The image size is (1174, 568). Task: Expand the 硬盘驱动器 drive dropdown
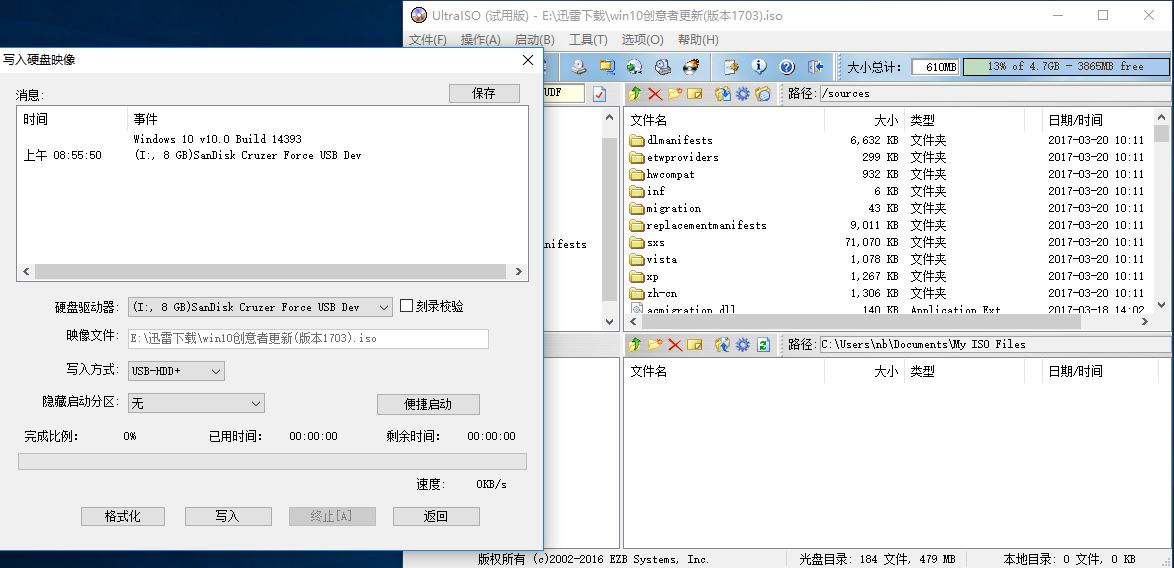coord(383,307)
